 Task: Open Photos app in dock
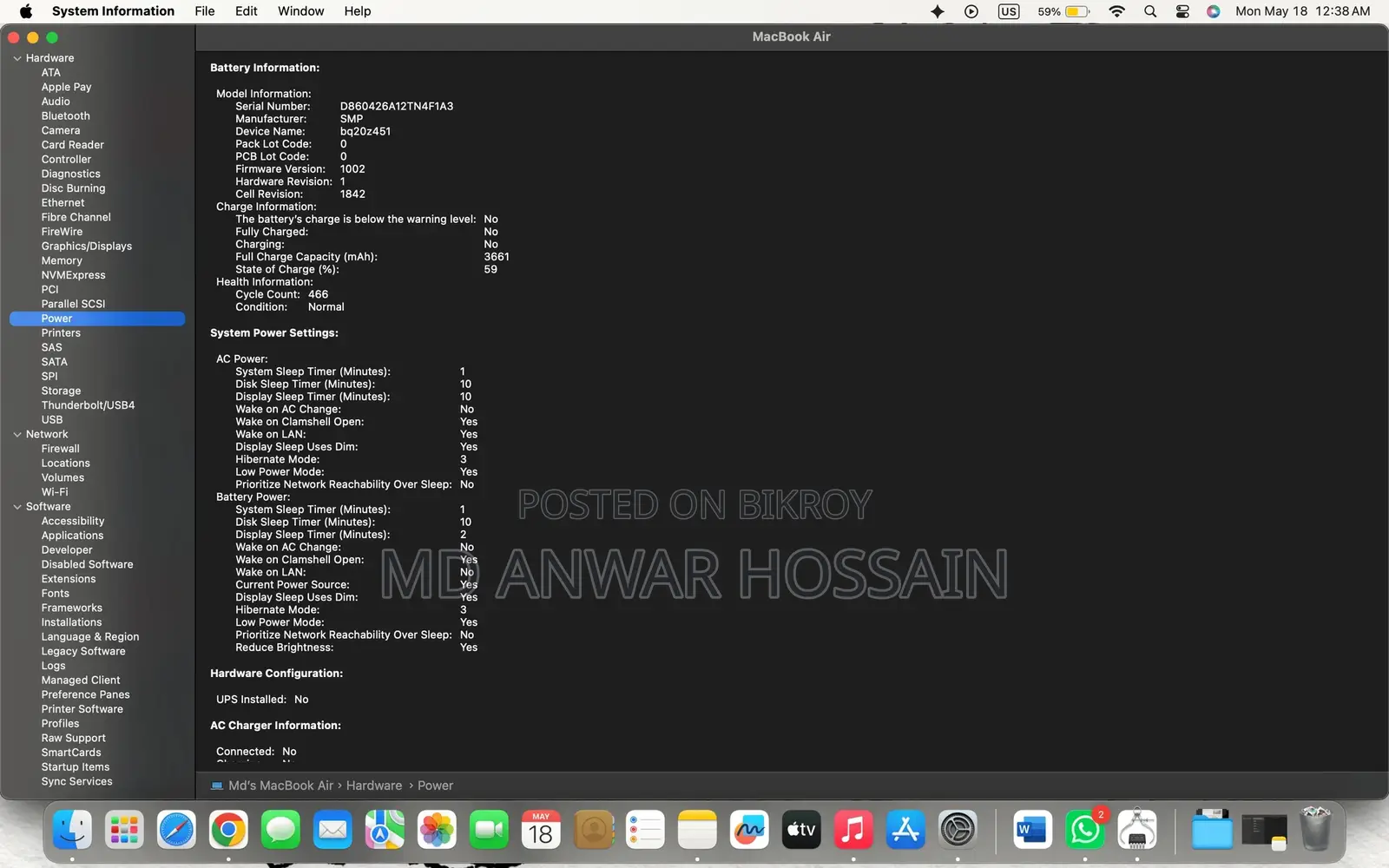pyautogui.click(x=437, y=831)
